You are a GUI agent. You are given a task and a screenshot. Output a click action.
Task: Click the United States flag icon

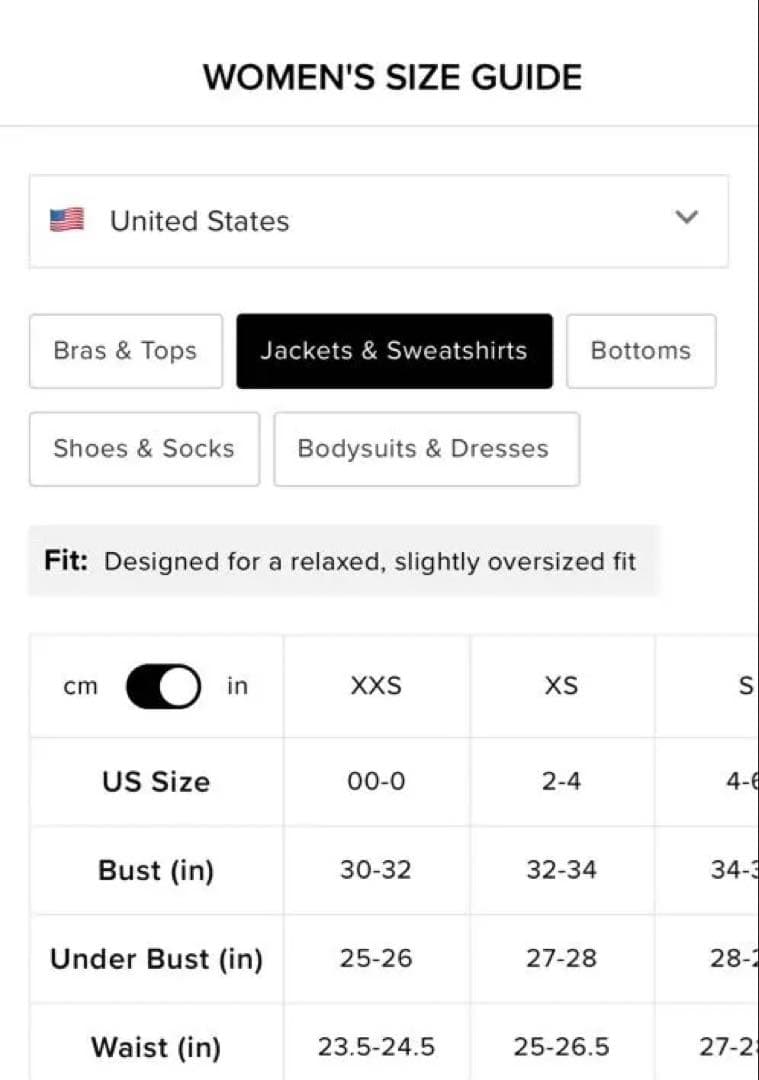pos(67,220)
